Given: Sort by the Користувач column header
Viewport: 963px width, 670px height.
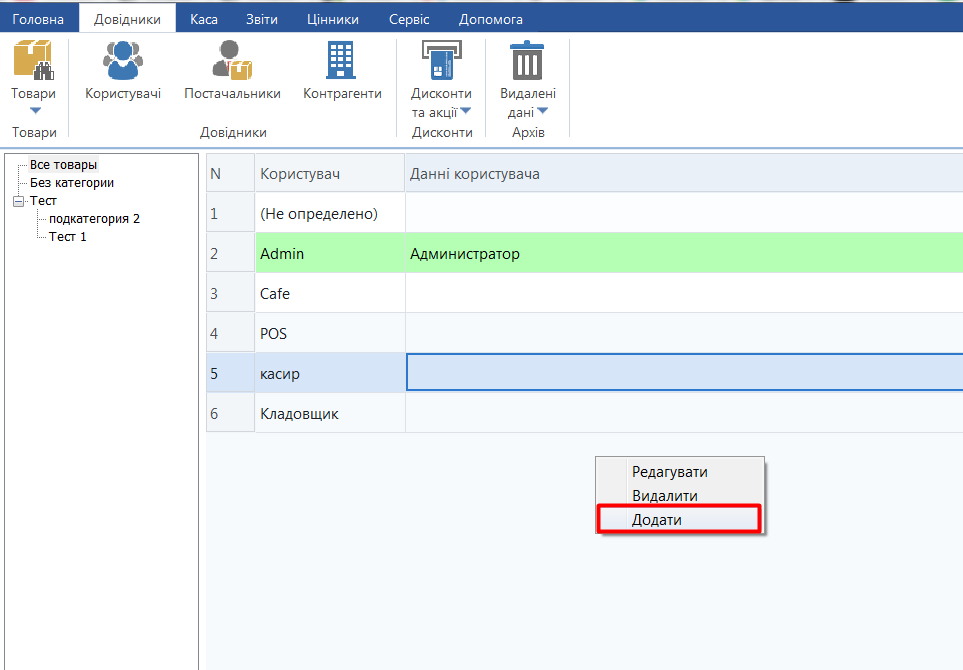Looking at the screenshot, I should 330,174.
